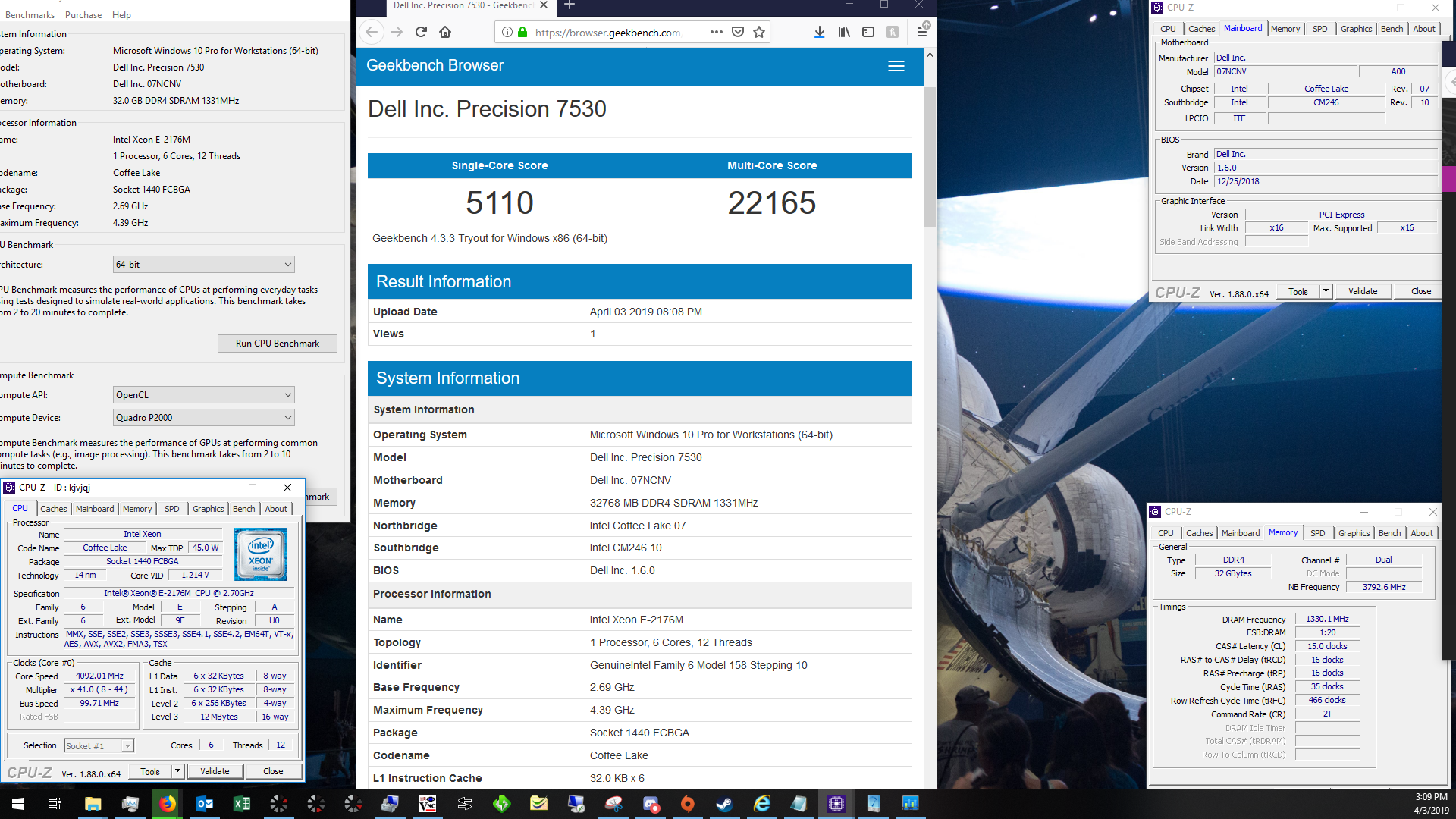Expand Tools dropdown arrow in Mainboard CPU-Z window
The image size is (1456, 819).
(x=1325, y=291)
